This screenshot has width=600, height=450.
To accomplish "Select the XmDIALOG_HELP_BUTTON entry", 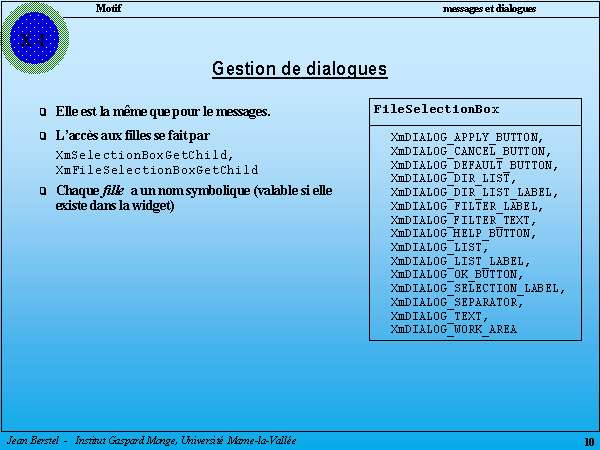I will [463, 233].
